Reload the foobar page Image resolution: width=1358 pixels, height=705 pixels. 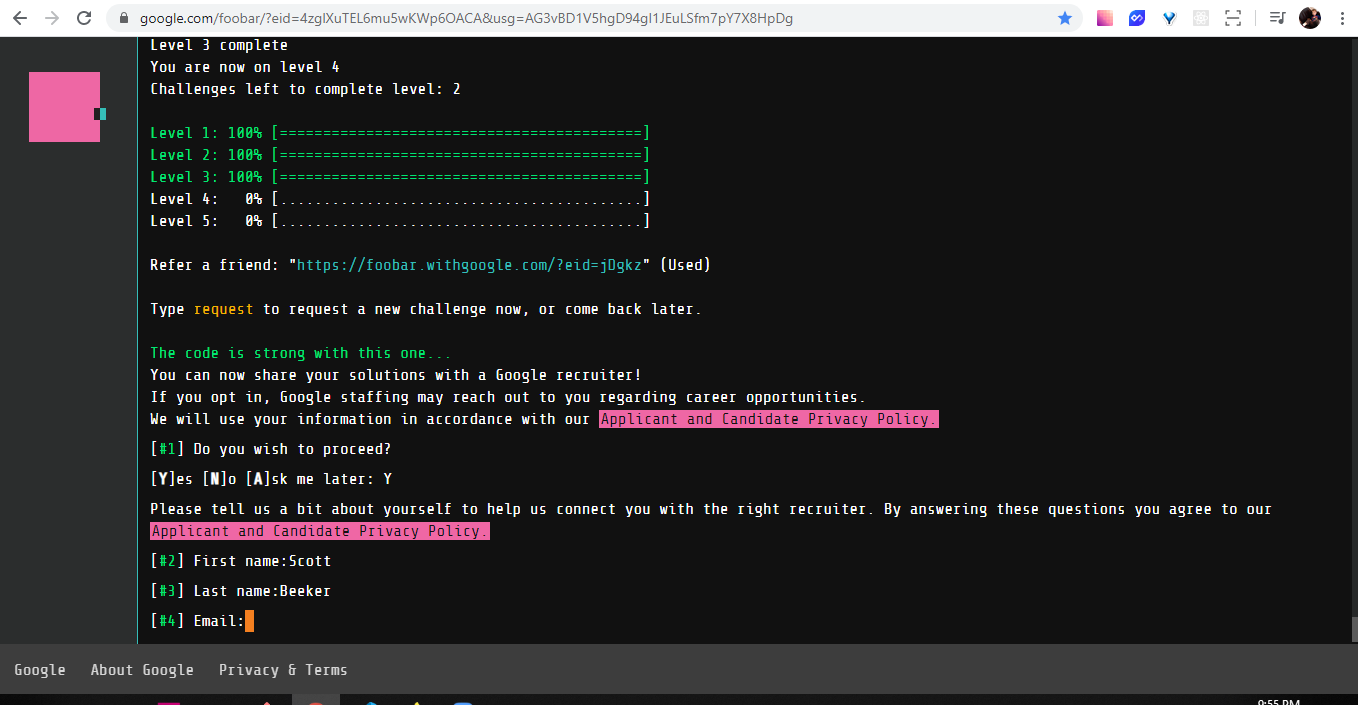pyautogui.click(x=84, y=18)
